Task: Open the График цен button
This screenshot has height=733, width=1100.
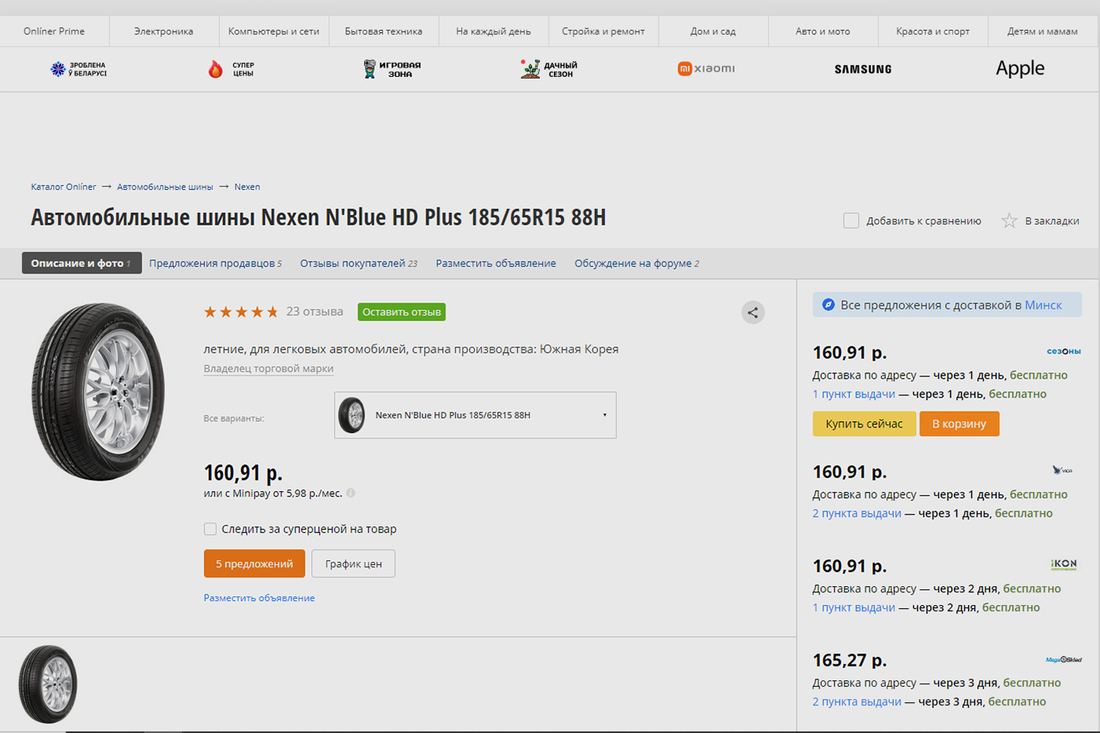Action: 353,563
